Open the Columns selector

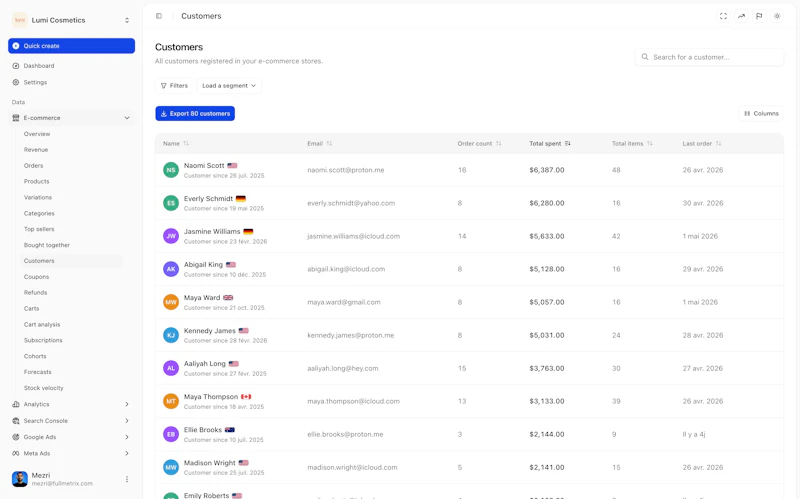click(761, 114)
